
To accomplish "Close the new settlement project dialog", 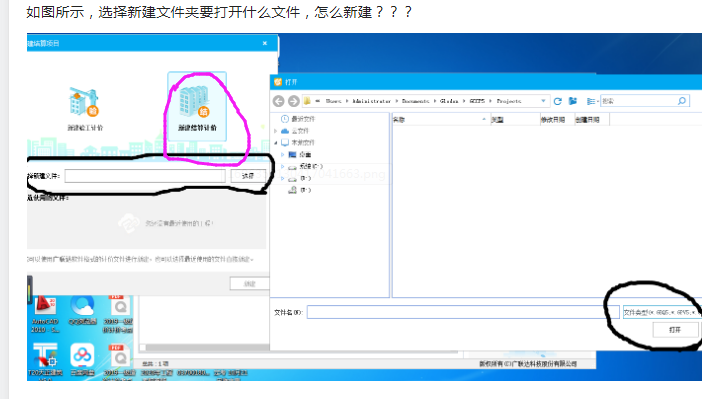I will click(x=265, y=43).
